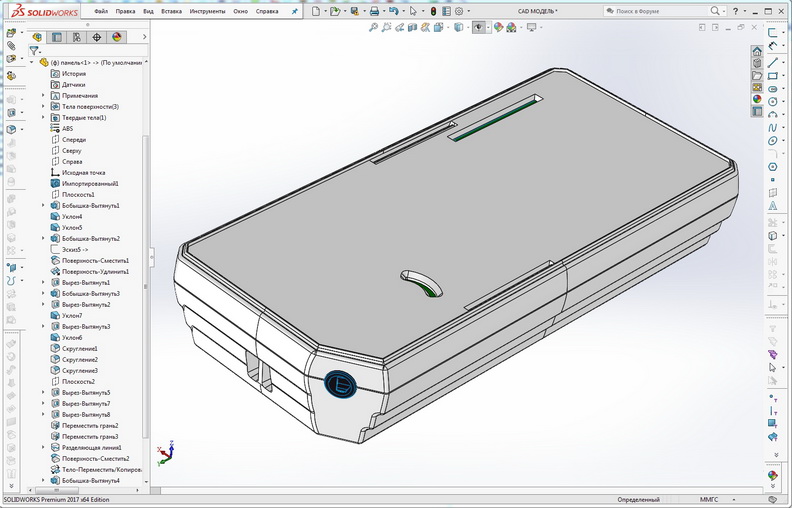The image size is (792, 508).
Task: Expand Вырез-Вытянуть1 feature
Action: [43, 283]
